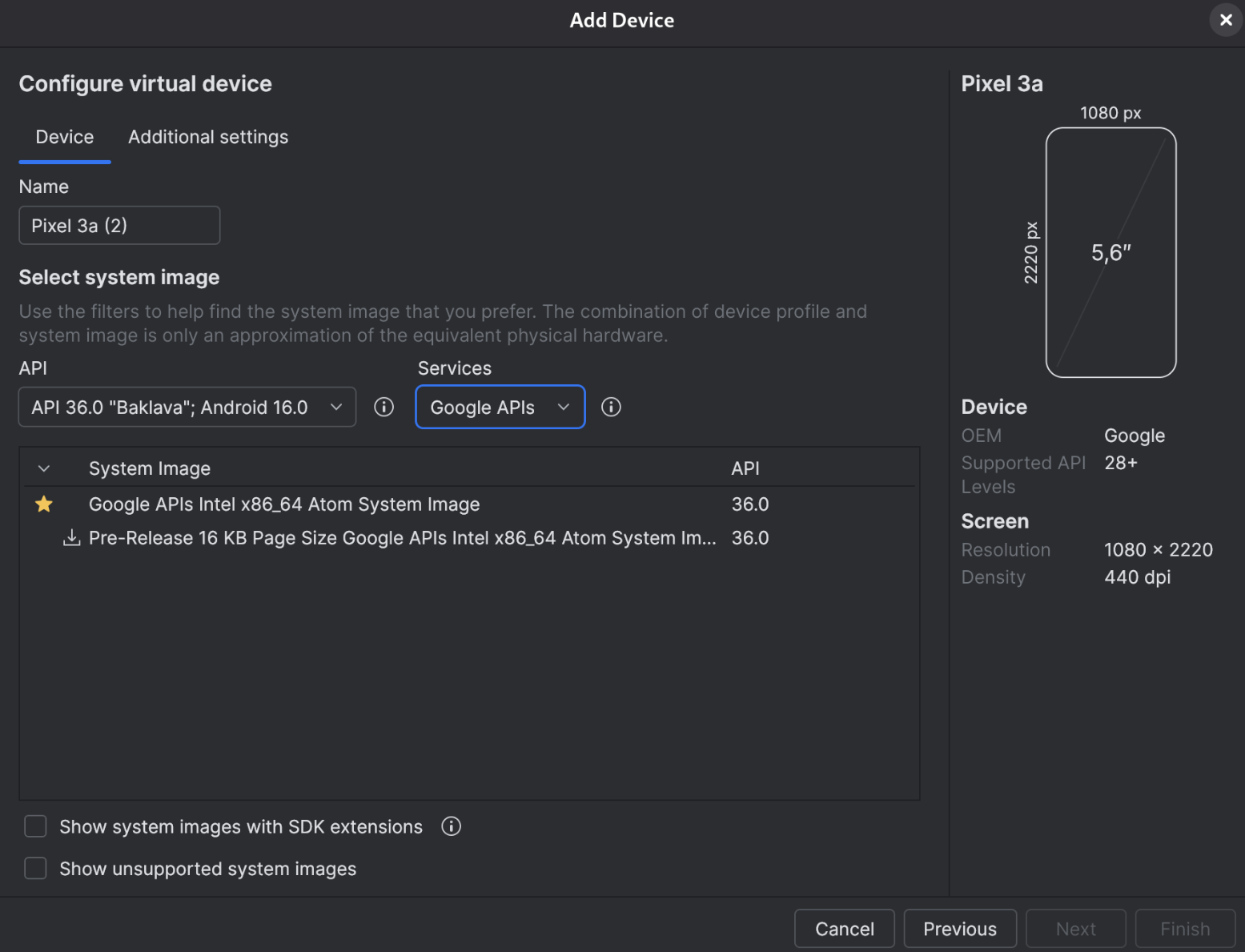
Task: Click the Finish button
Action: click(1184, 929)
